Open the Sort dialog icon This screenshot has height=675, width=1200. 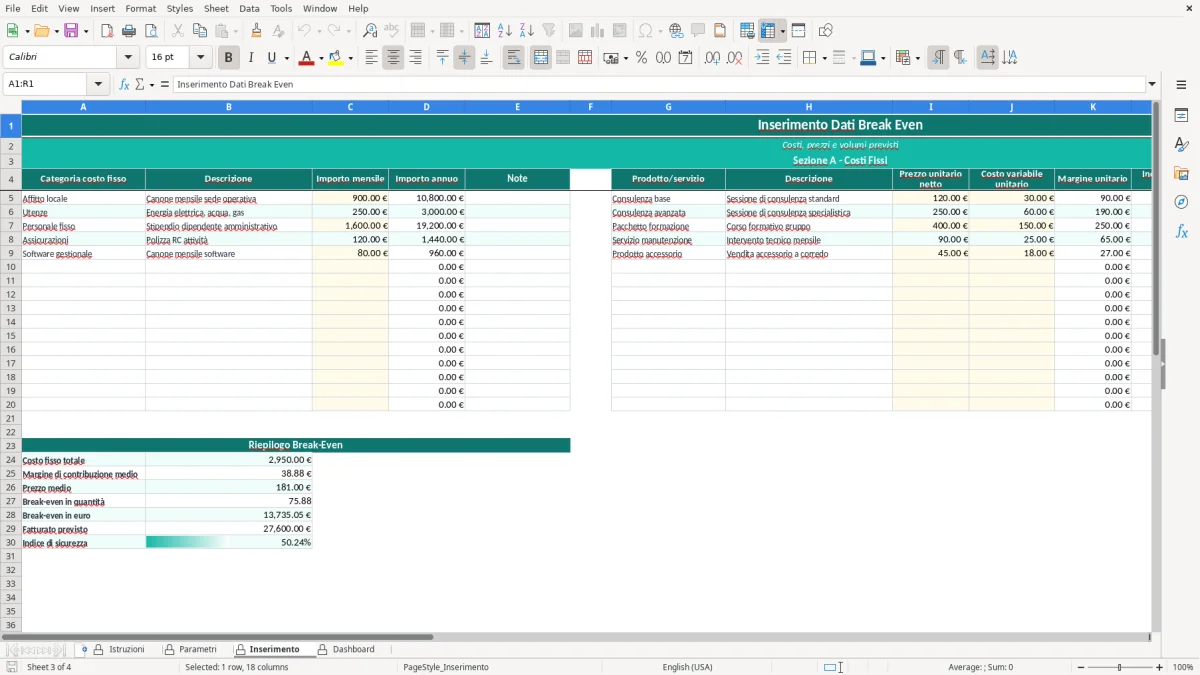[482, 31]
